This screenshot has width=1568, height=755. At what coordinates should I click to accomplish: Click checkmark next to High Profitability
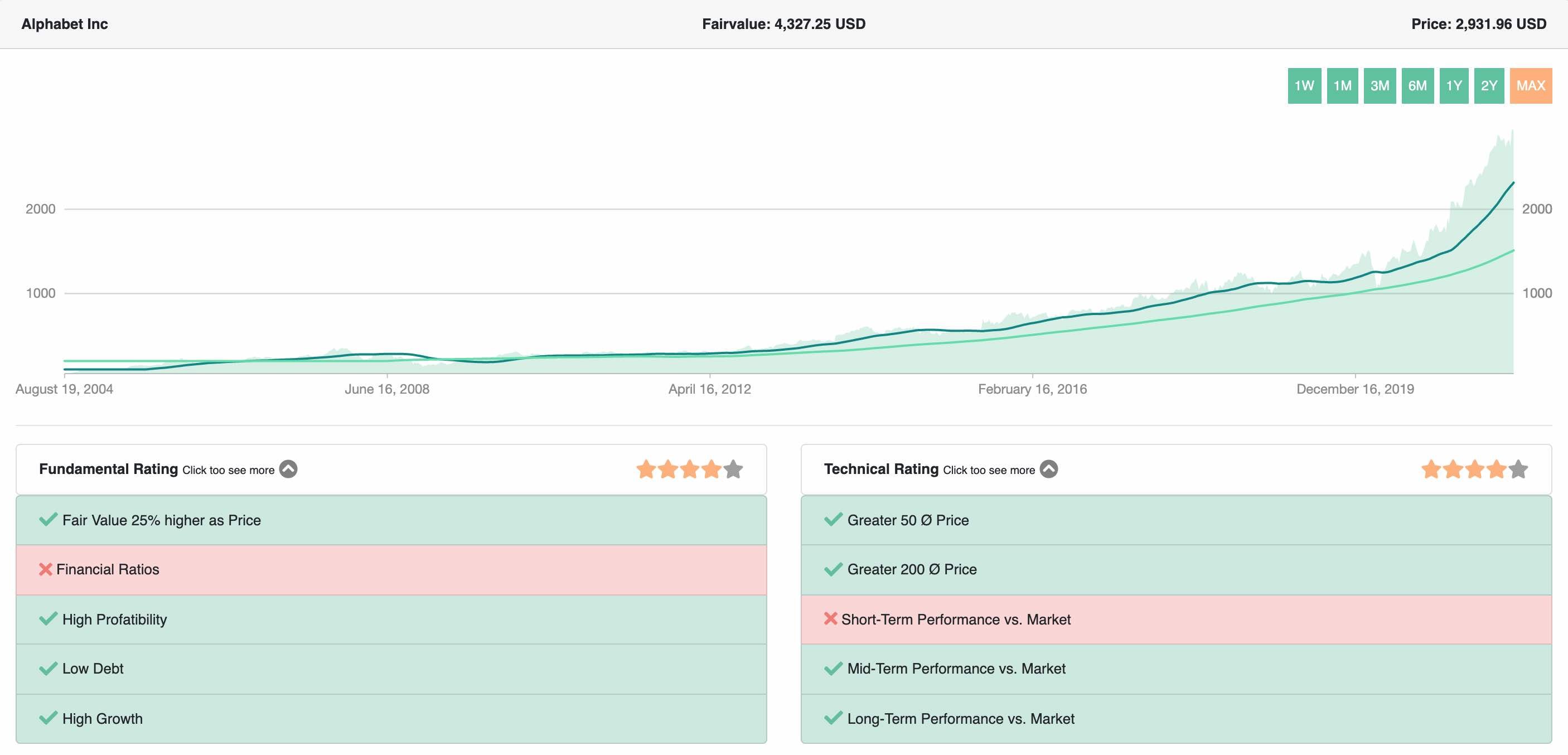48,618
